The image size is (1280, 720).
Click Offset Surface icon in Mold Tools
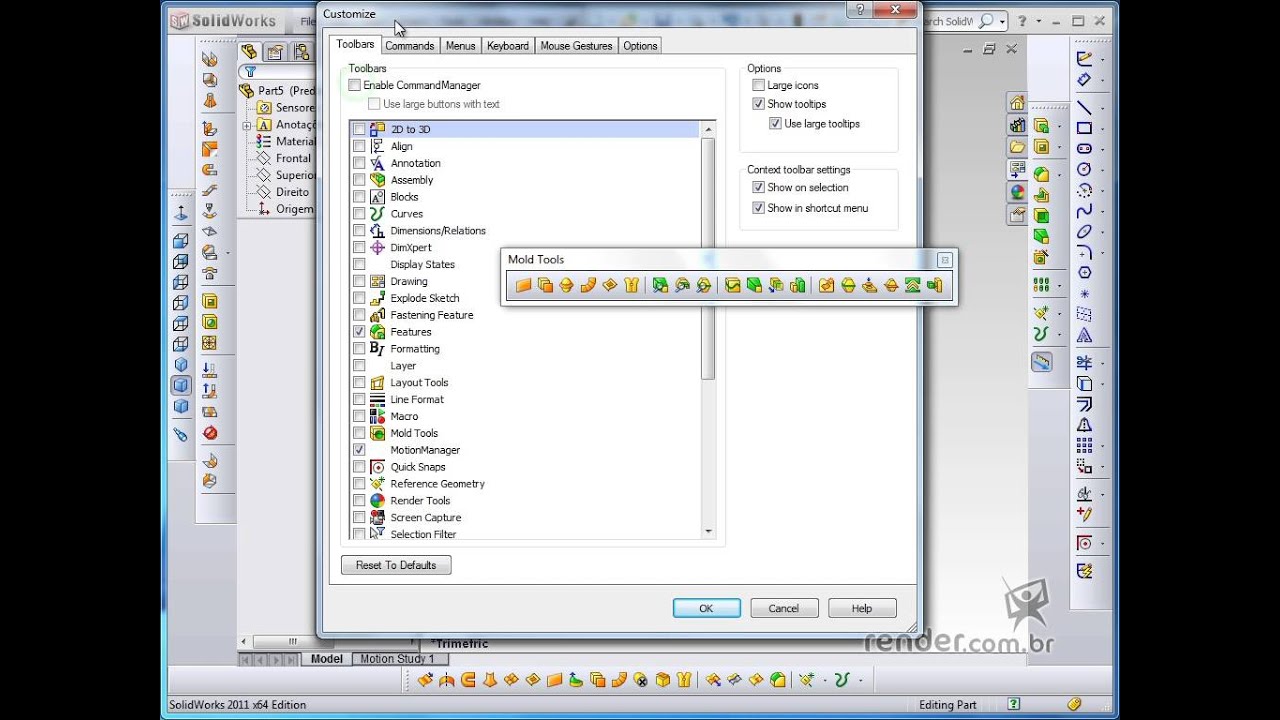coord(545,285)
